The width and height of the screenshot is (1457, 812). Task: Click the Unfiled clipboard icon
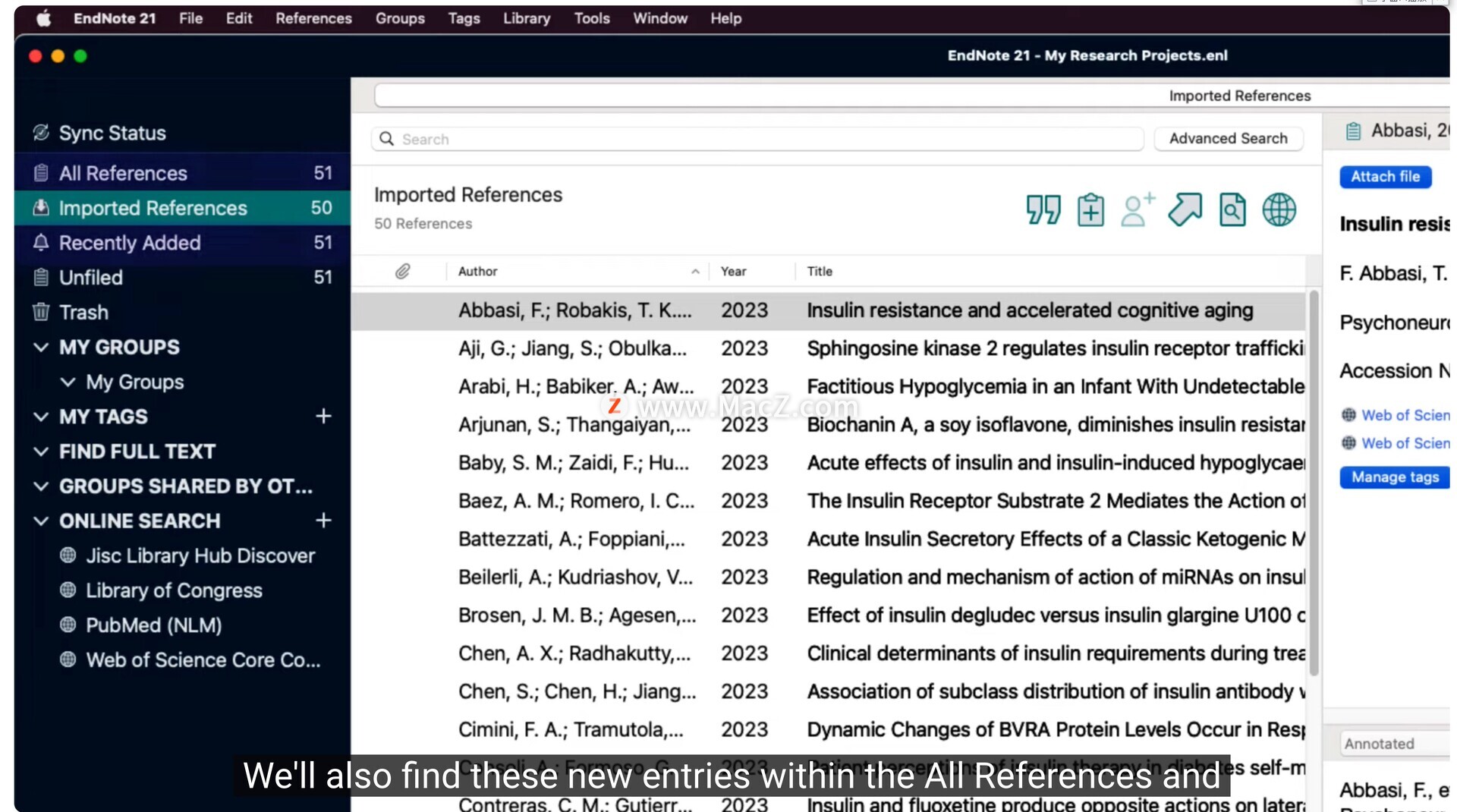41,277
